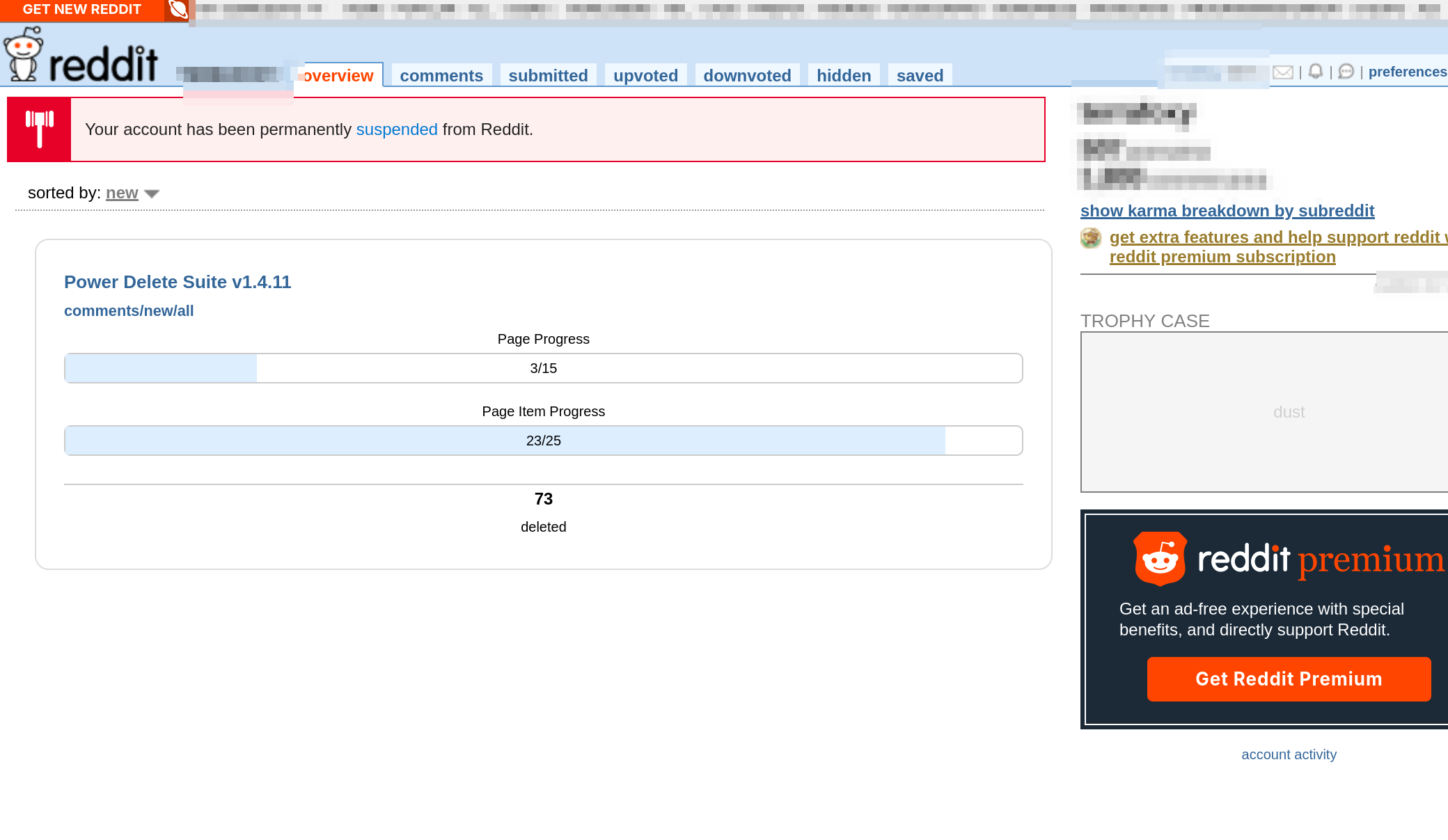
Task: Click the Reddit Premium shield logo
Action: (x=1160, y=559)
